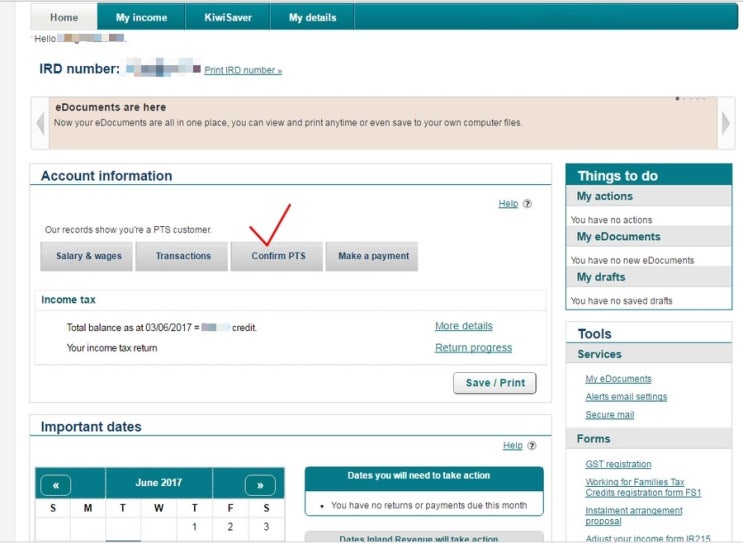743x543 pixels.
Task: Expand My actions section
Action: click(x=649, y=196)
